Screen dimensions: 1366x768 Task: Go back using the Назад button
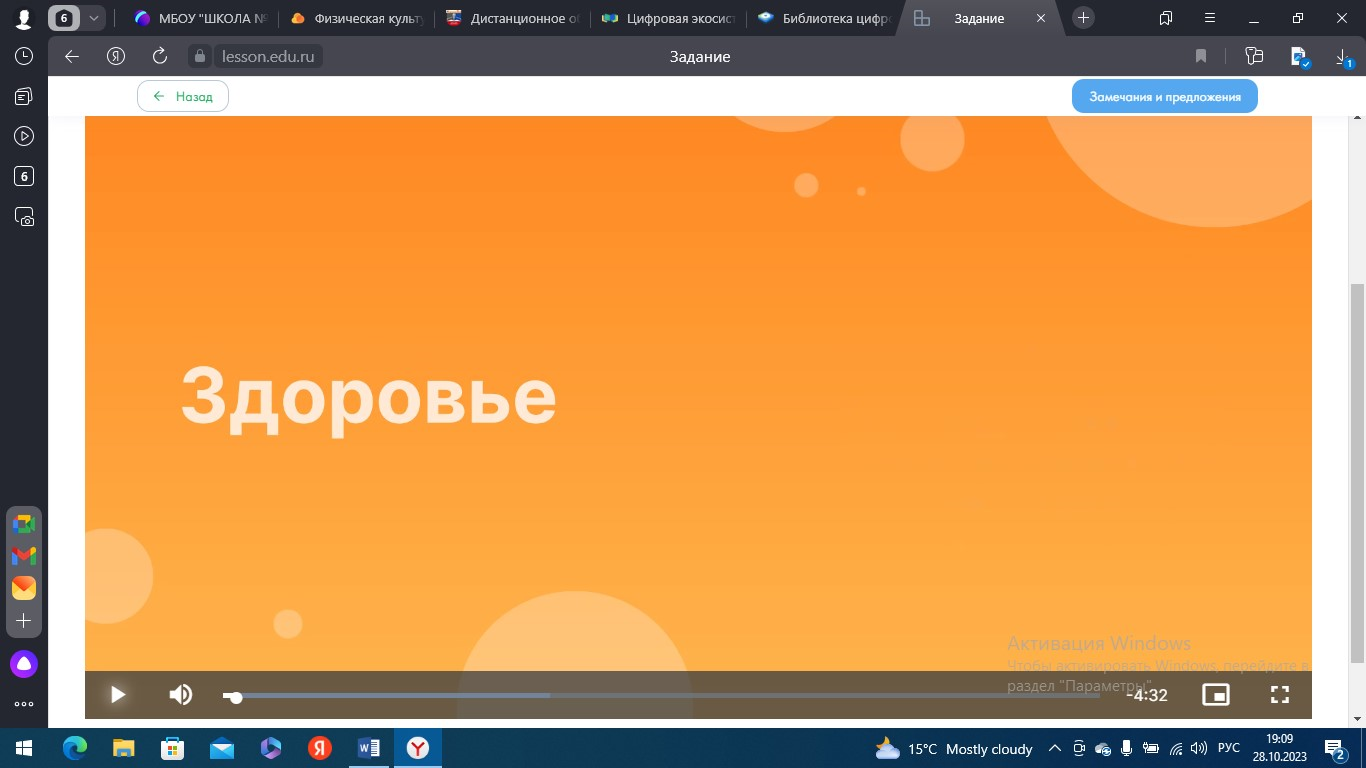tap(183, 97)
